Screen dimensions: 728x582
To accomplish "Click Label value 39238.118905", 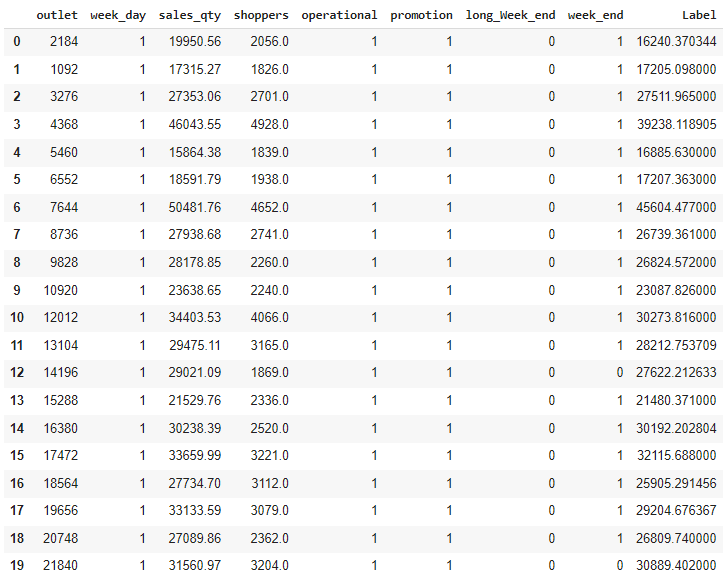I will pyautogui.click(x=676, y=124).
